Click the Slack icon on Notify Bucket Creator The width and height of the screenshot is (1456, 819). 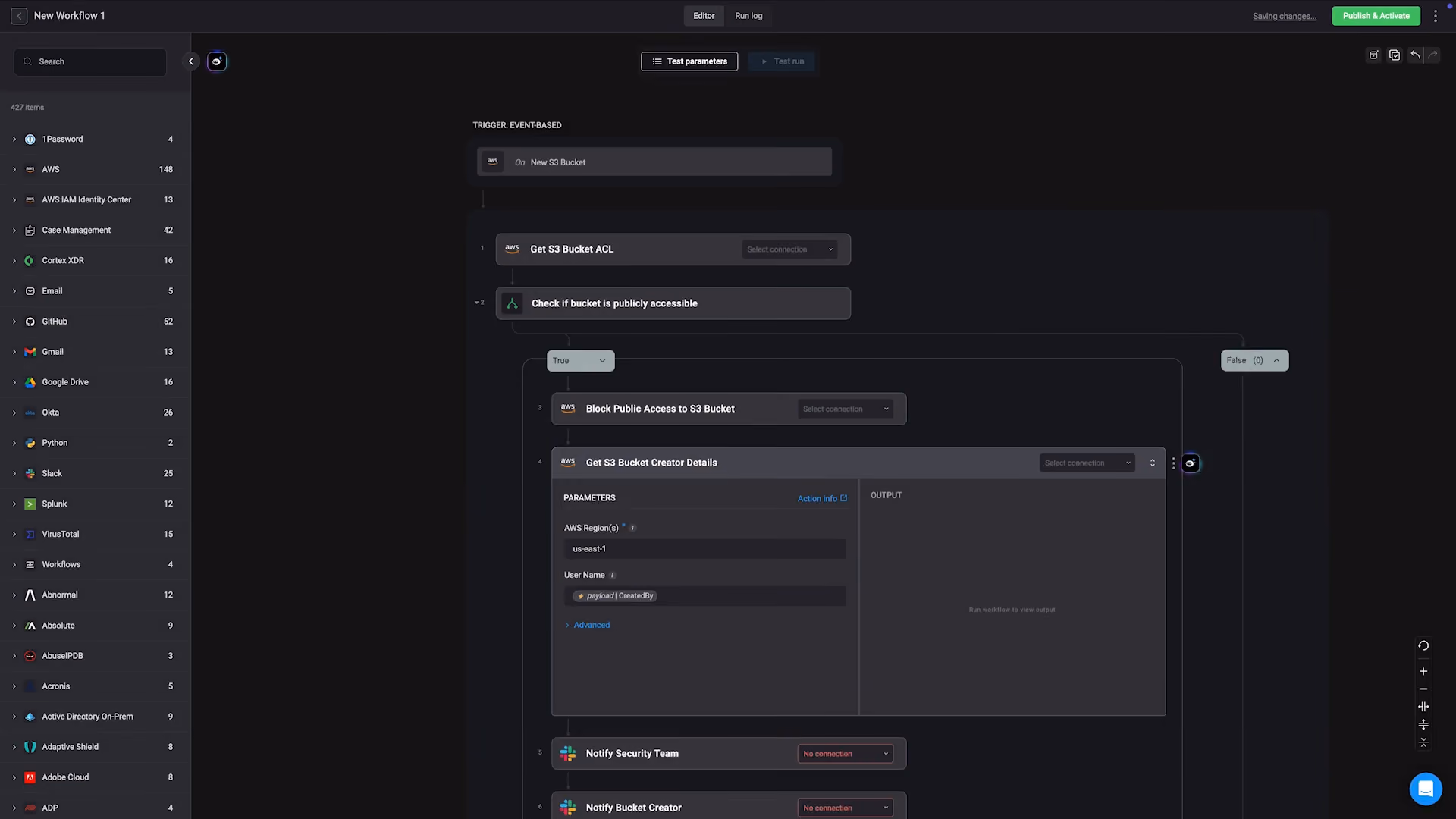click(568, 808)
